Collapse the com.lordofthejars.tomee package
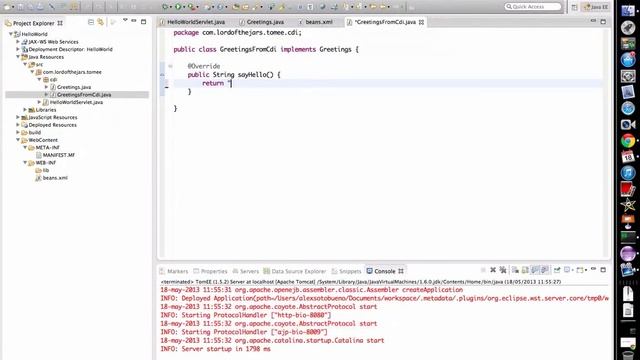This screenshot has width=640, height=360. (32, 72)
